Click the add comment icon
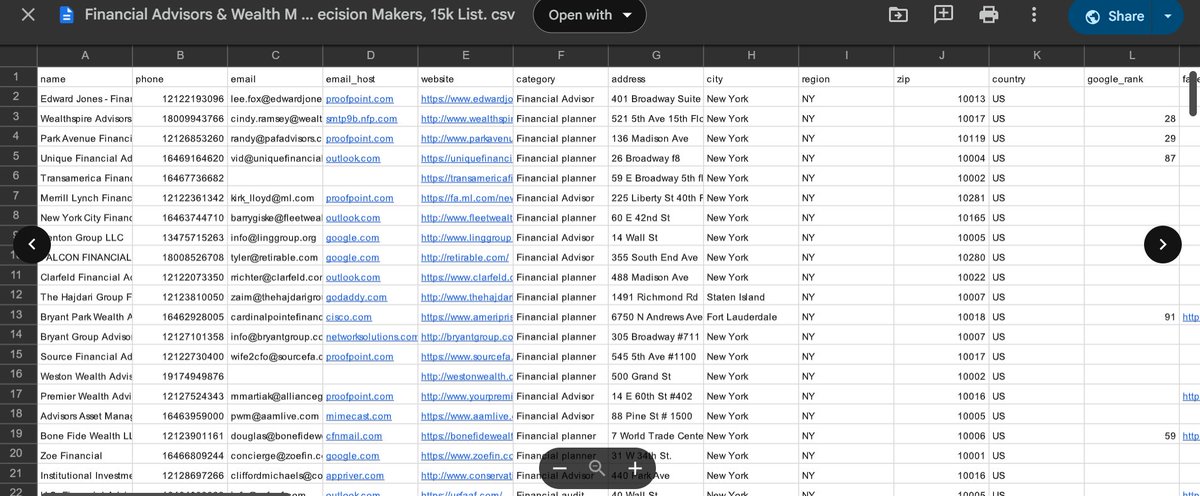 [943, 15]
